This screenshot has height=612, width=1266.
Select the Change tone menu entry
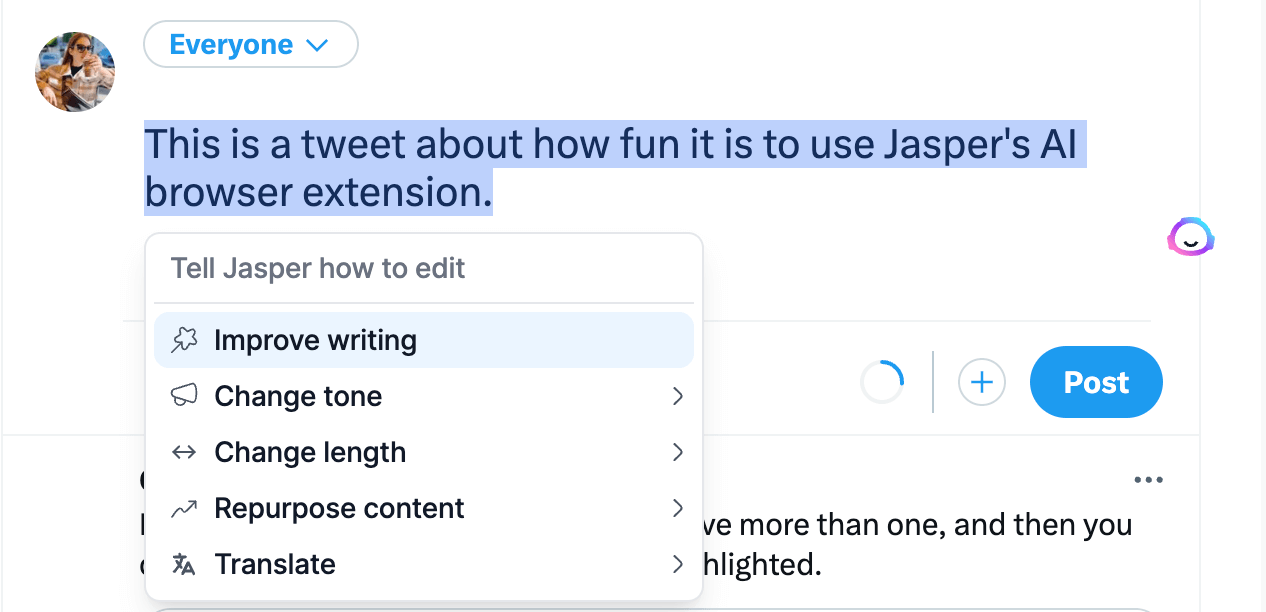point(297,396)
